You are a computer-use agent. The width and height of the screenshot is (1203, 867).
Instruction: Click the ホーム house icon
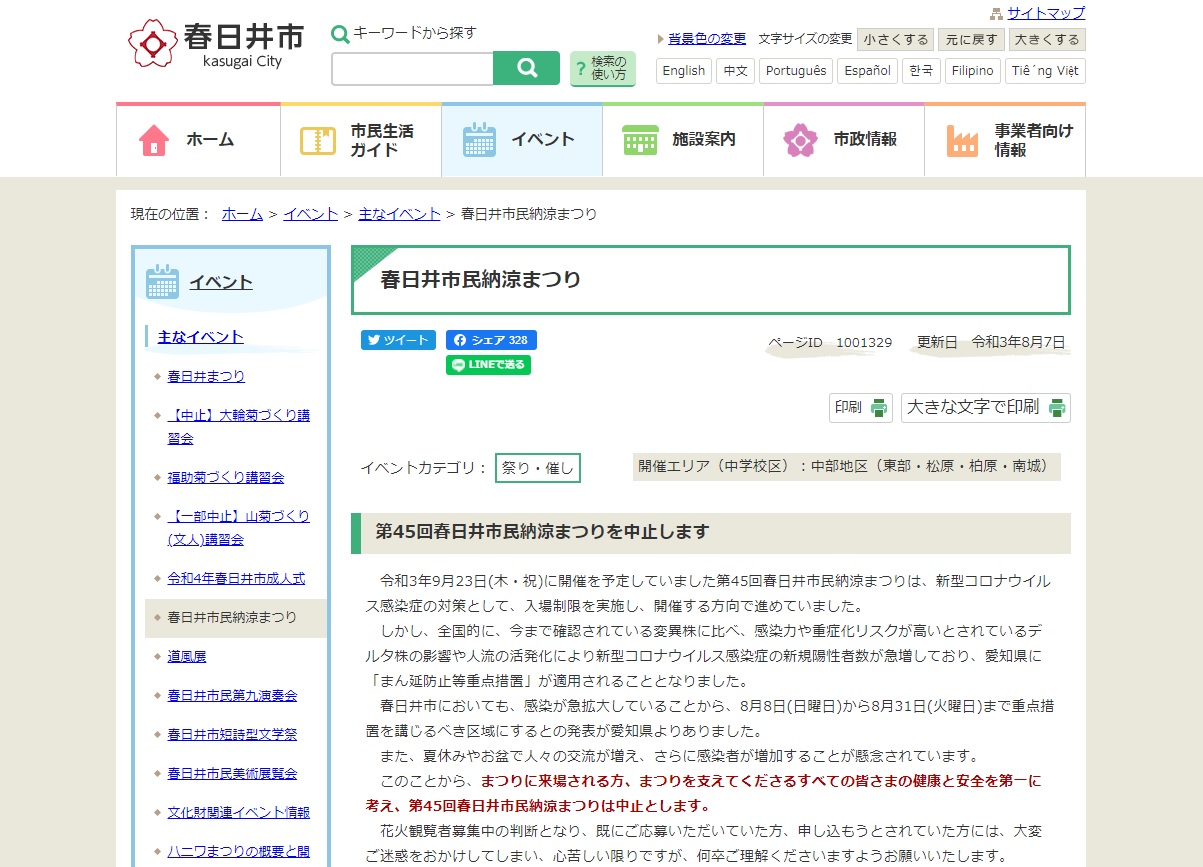(154, 140)
